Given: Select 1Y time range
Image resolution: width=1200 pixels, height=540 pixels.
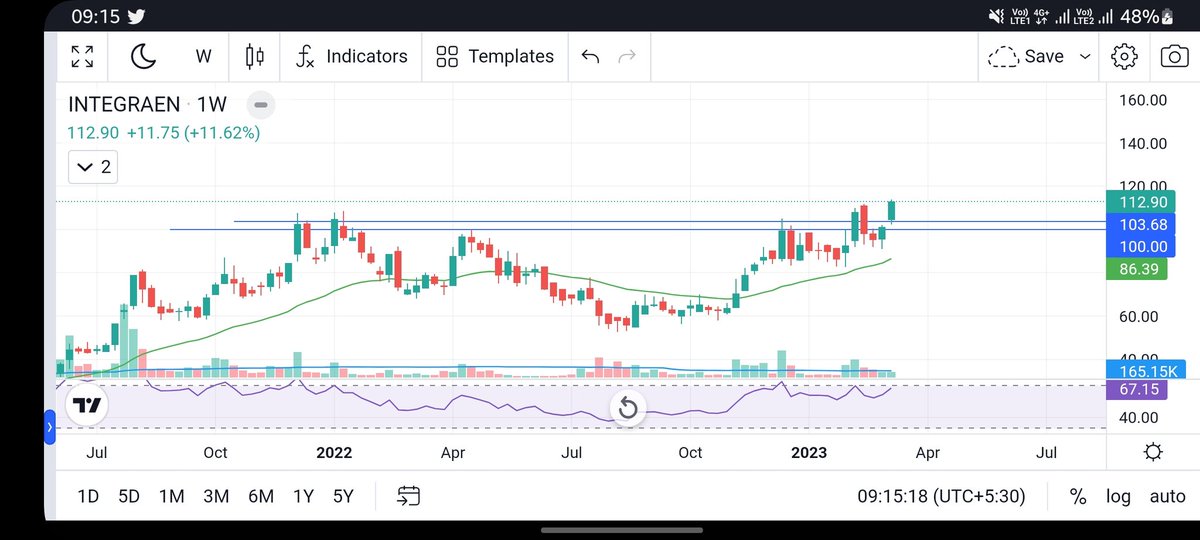Looking at the screenshot, I should 303,496.
